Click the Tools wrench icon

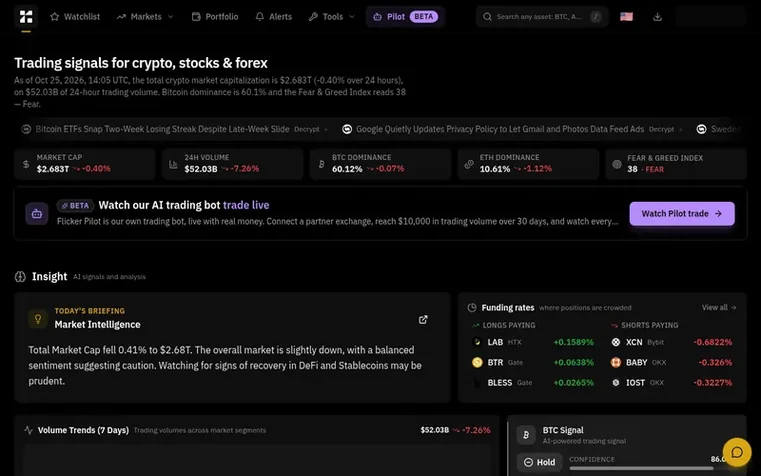[x=313, y=17]
